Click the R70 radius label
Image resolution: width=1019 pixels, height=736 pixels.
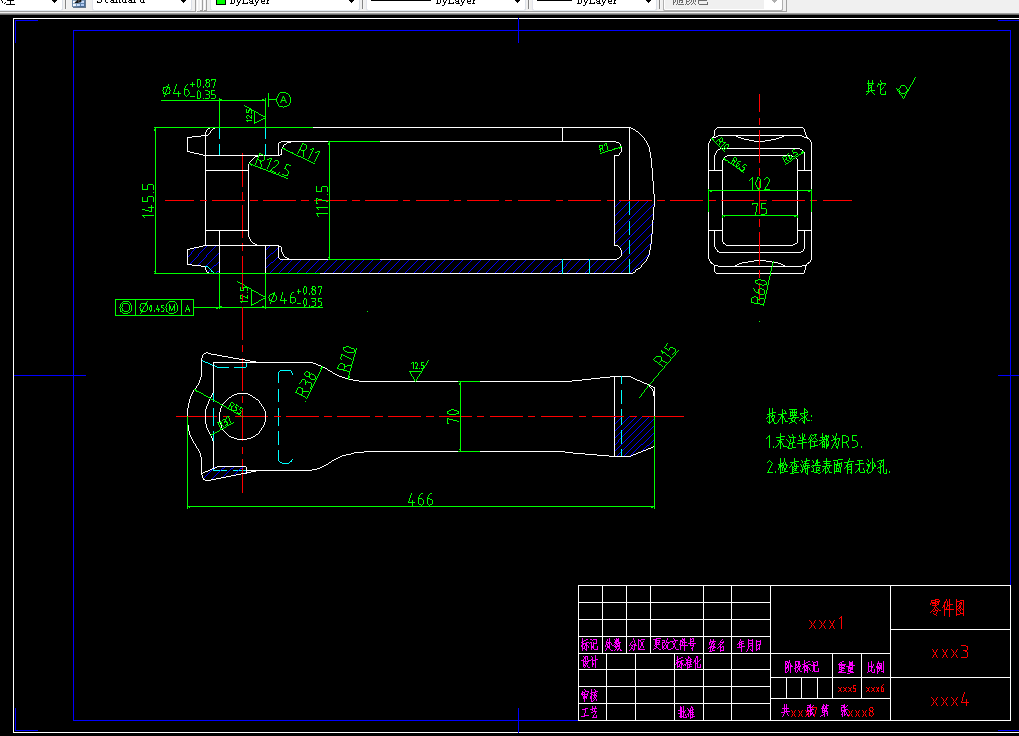coord(347,361)
